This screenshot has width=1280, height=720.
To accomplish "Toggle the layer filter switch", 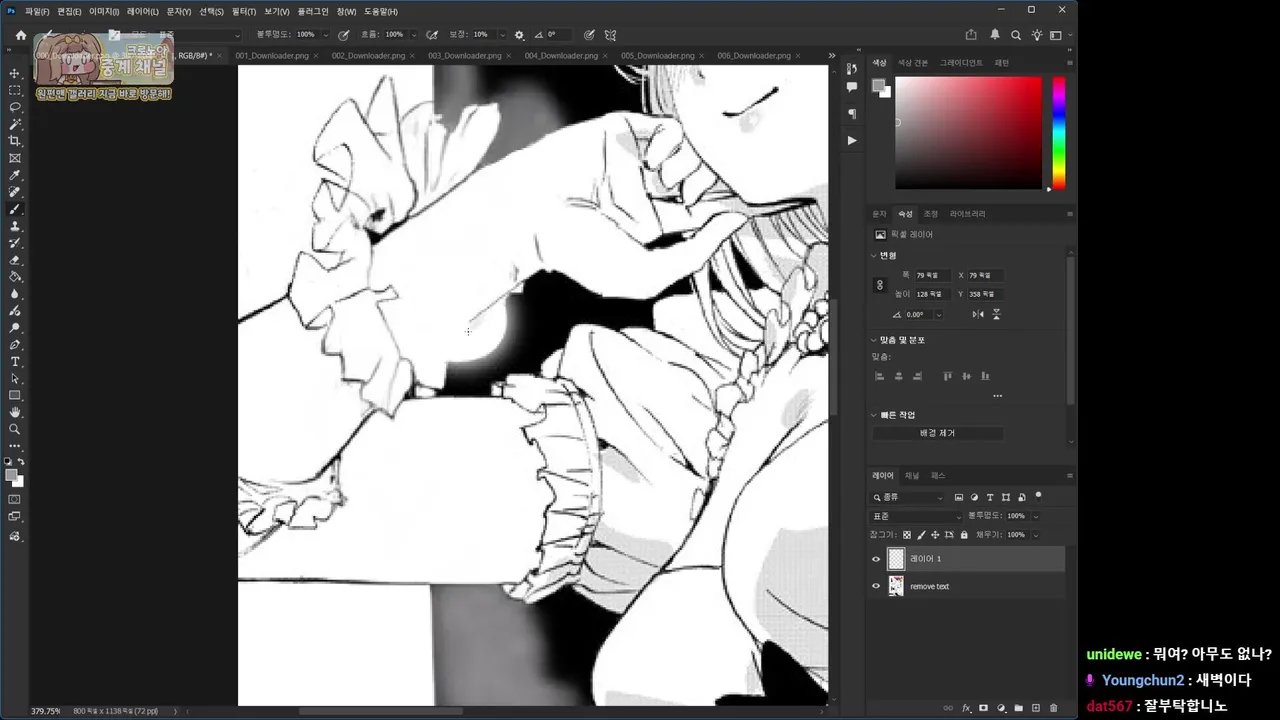I will [x=1038, y=495].
